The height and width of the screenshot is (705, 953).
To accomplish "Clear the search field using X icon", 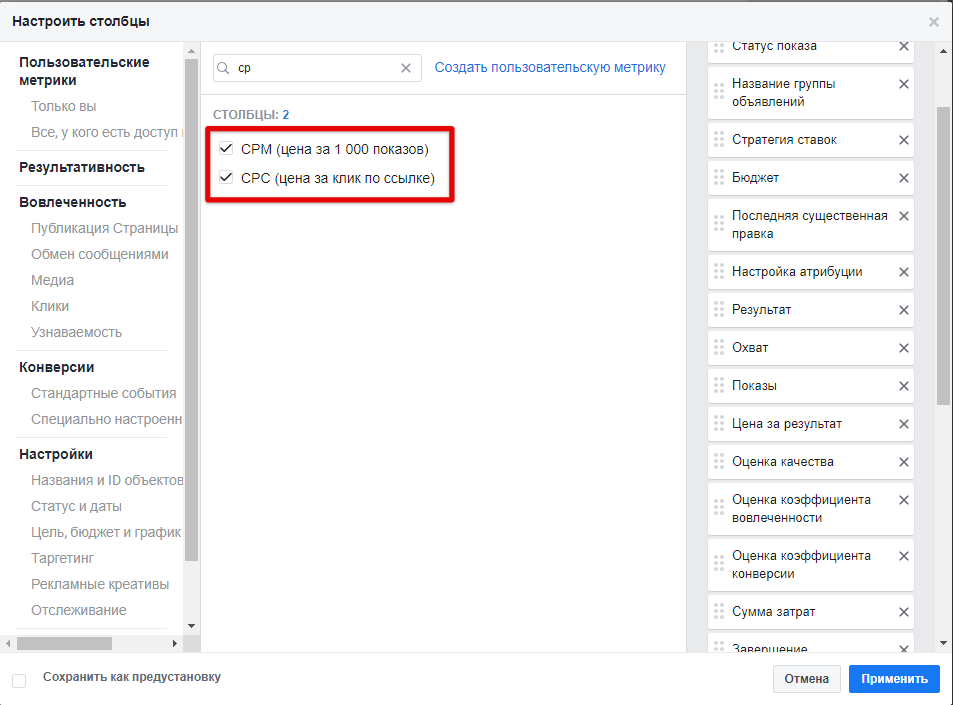I will pos(406,68).
